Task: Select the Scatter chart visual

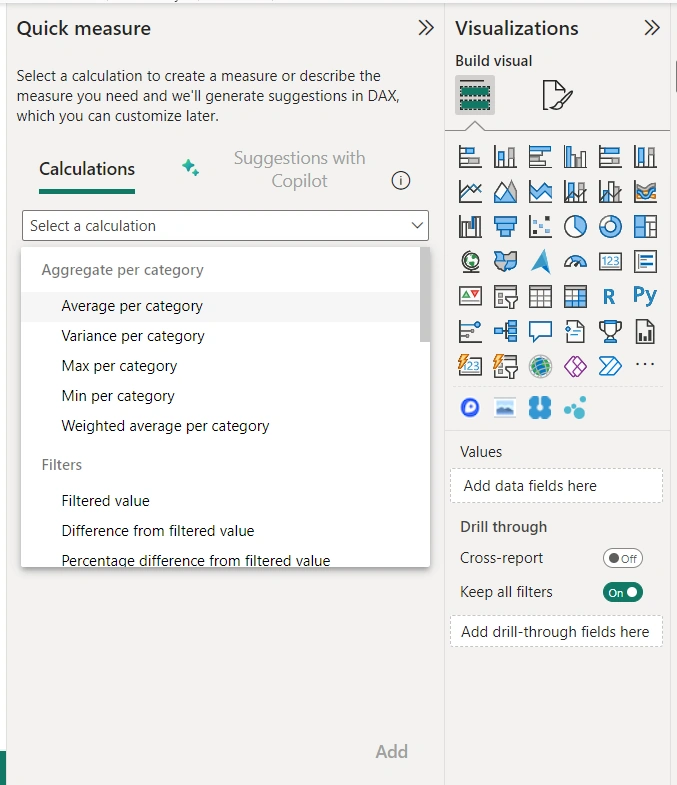Action: [540, 227]
